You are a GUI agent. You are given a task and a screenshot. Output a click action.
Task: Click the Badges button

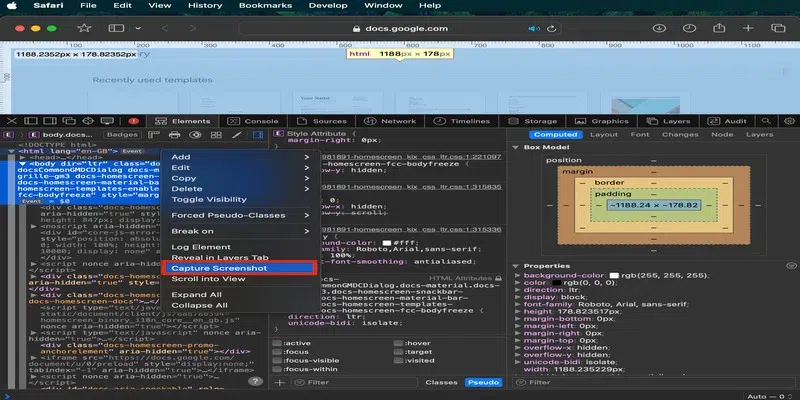122,134
